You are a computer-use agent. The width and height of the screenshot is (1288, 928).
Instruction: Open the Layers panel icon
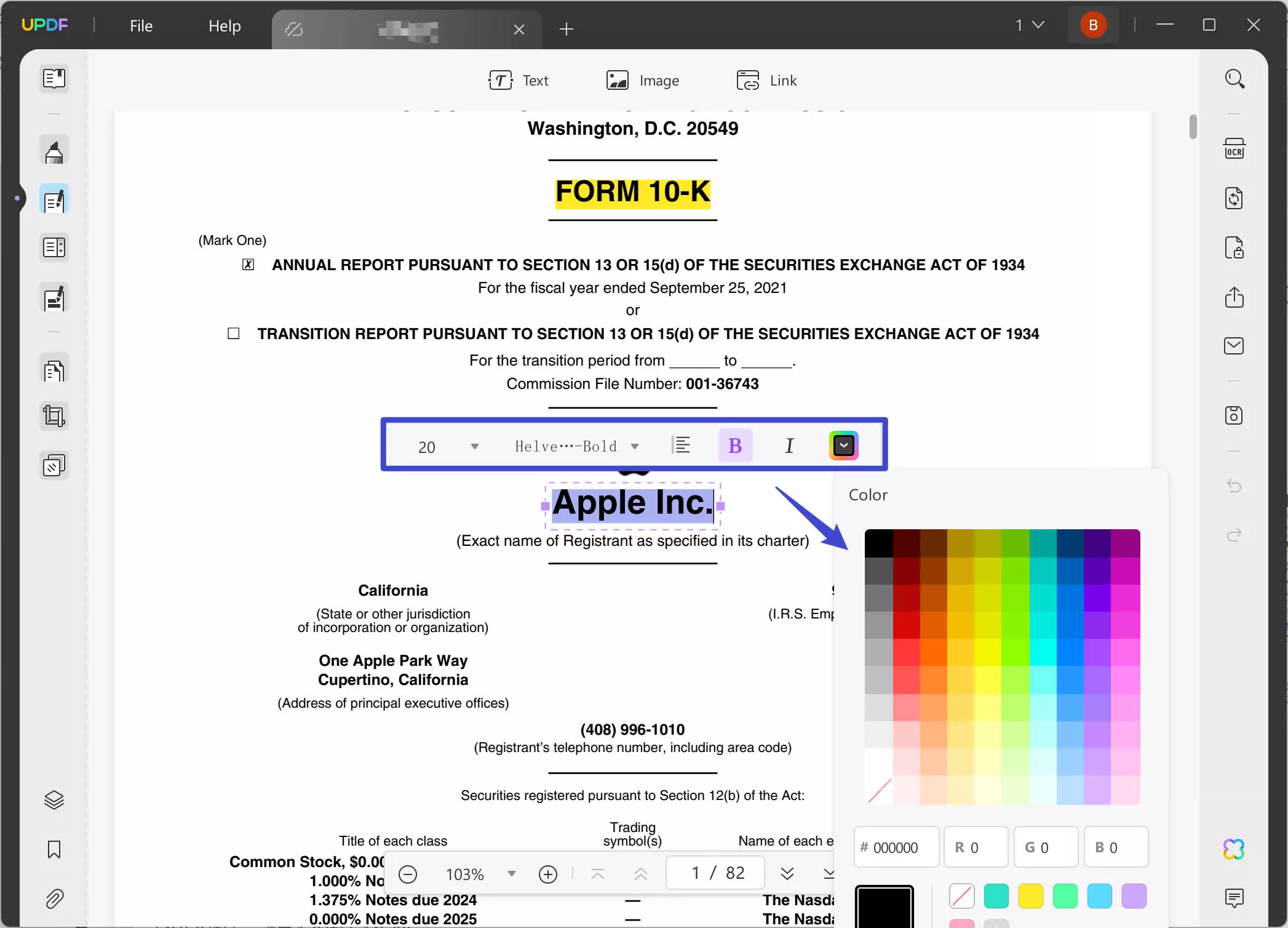[x=54, y=800]
